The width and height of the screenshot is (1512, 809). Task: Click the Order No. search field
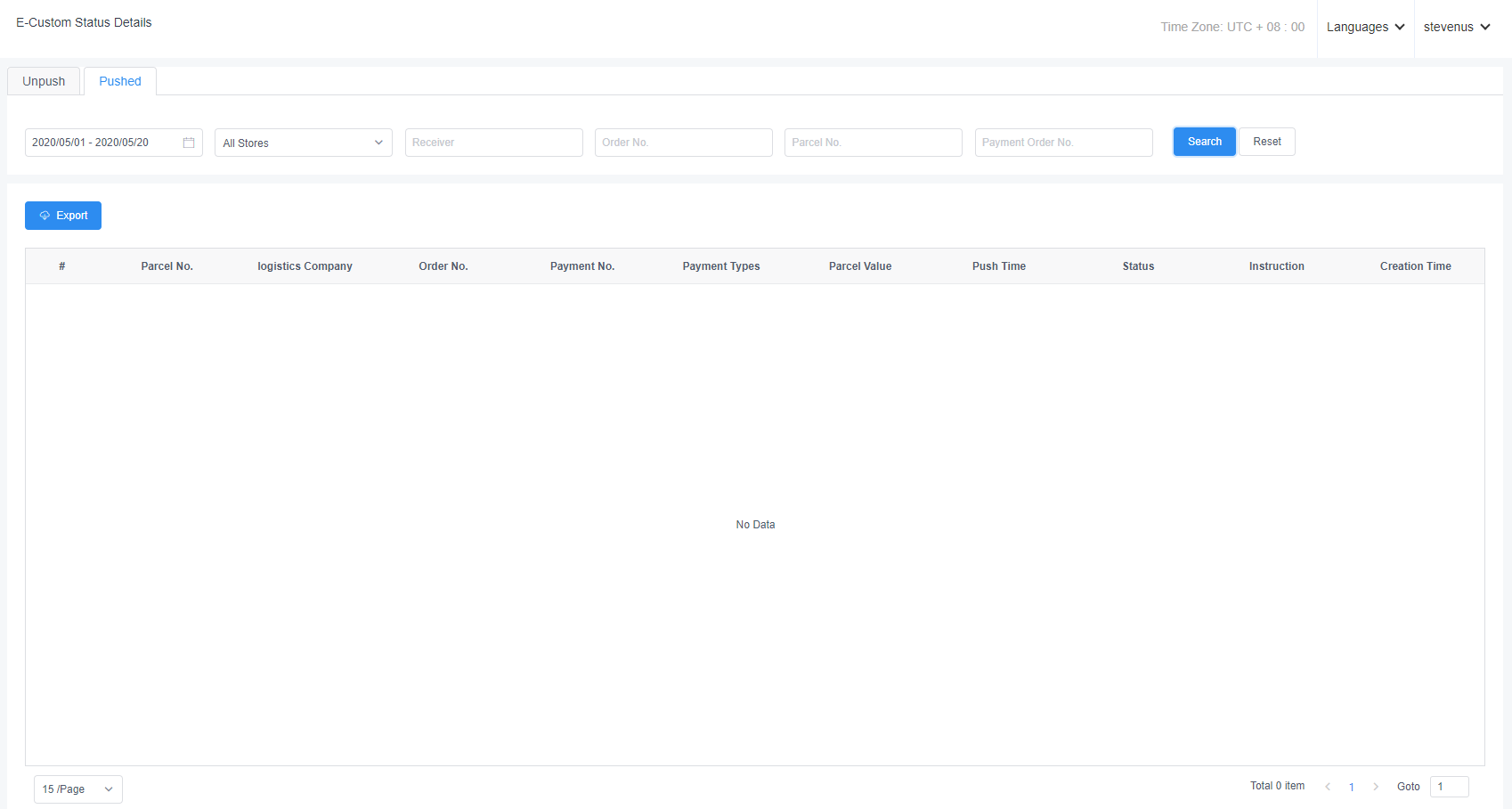(683, 143)
